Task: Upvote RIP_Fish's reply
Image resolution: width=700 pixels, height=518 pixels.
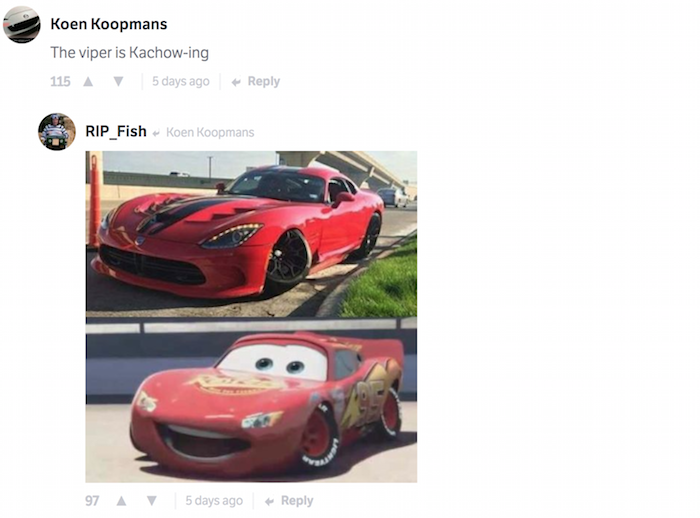Action: click(x=121, y=501)
